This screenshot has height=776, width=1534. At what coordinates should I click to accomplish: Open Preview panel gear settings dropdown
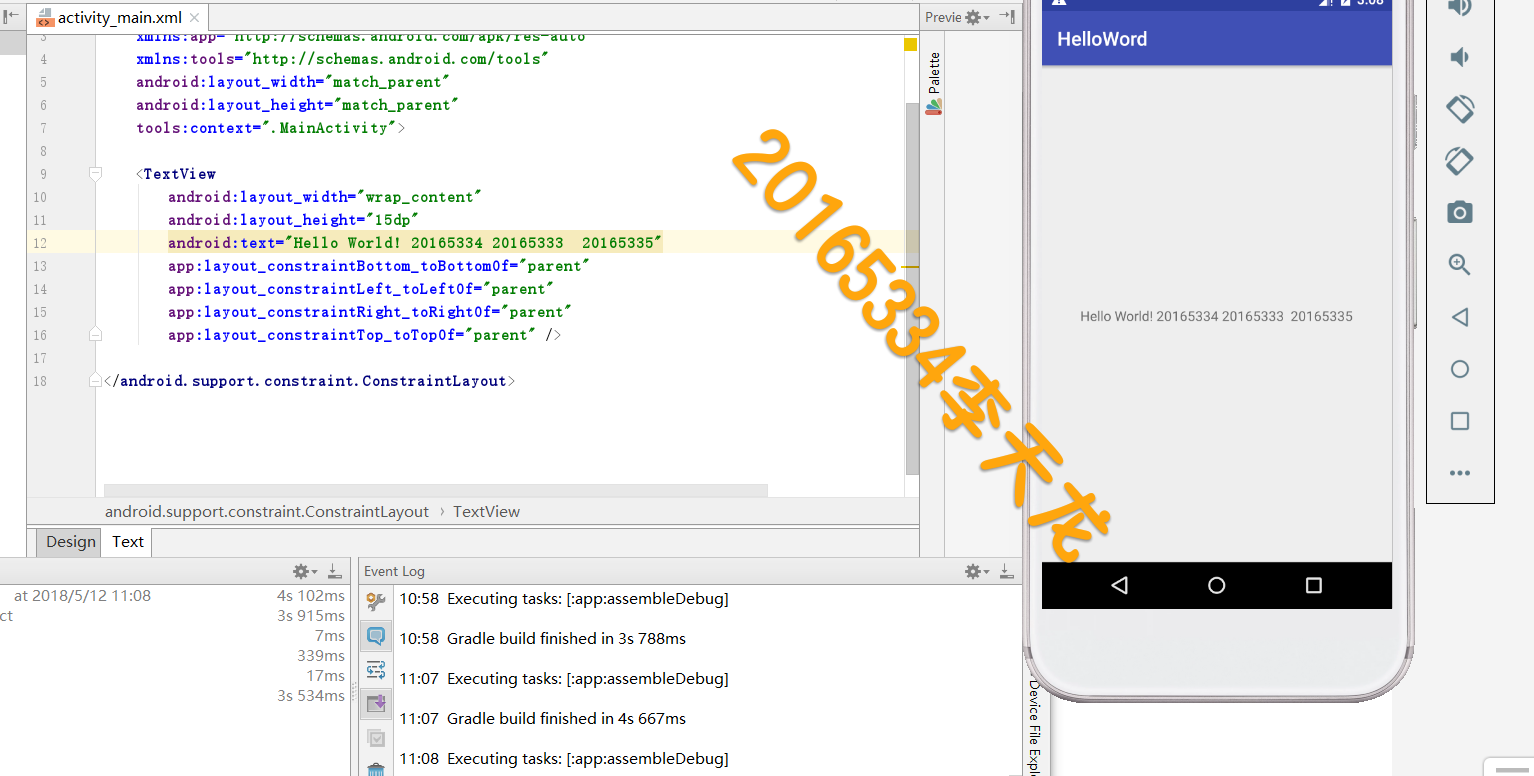[x=978, y=17]
